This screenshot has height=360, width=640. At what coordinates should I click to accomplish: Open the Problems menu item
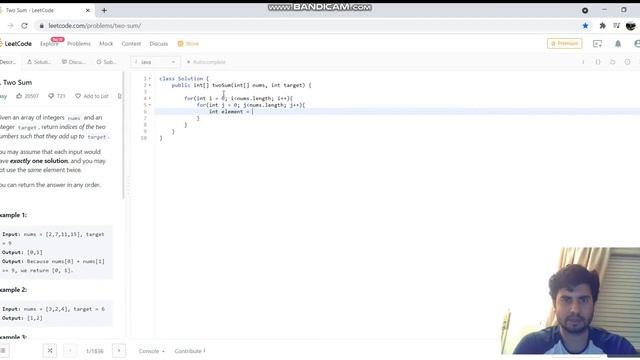pos(79,44)
